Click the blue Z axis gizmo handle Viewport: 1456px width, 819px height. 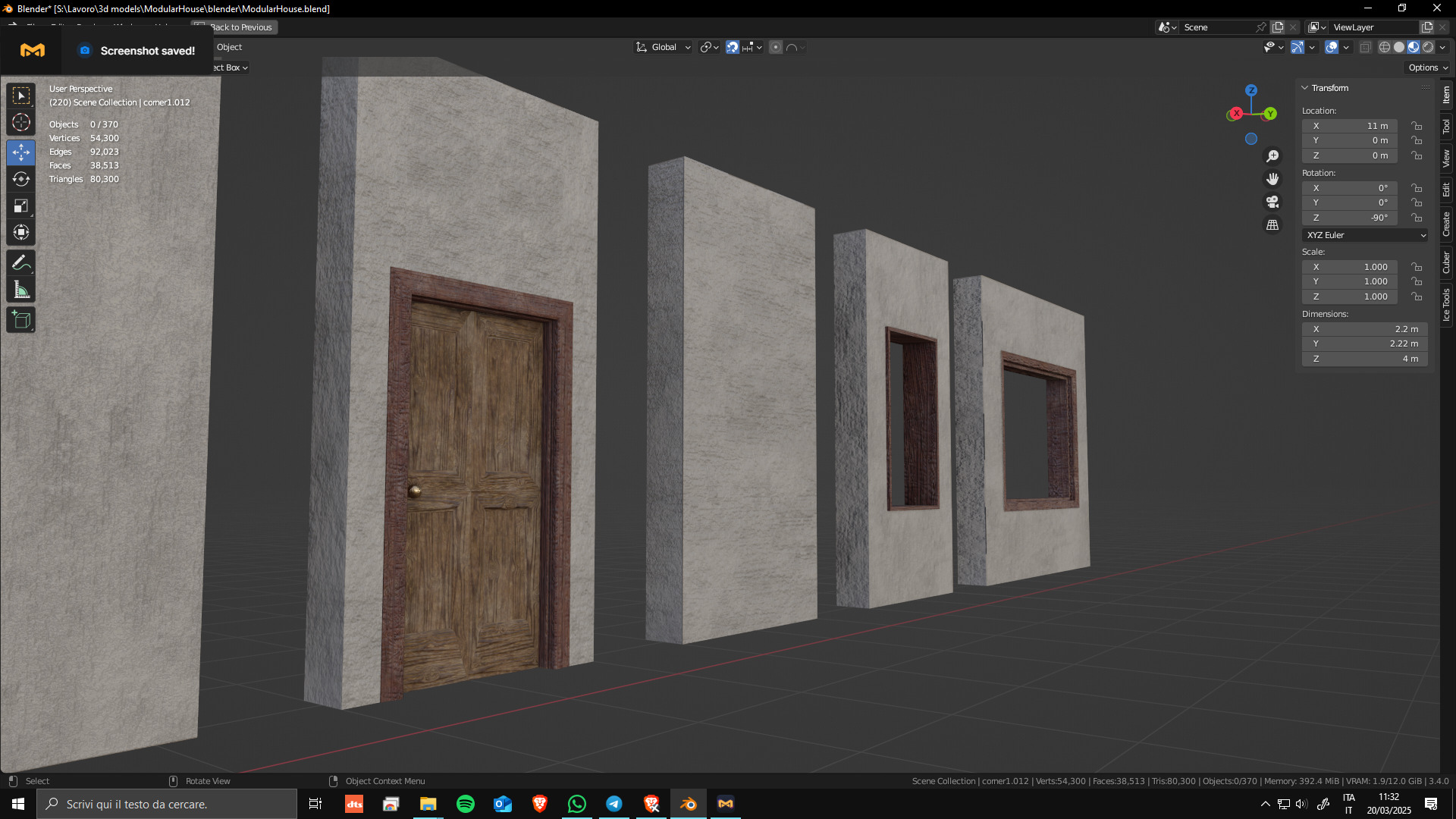(x=1251, y=90)
